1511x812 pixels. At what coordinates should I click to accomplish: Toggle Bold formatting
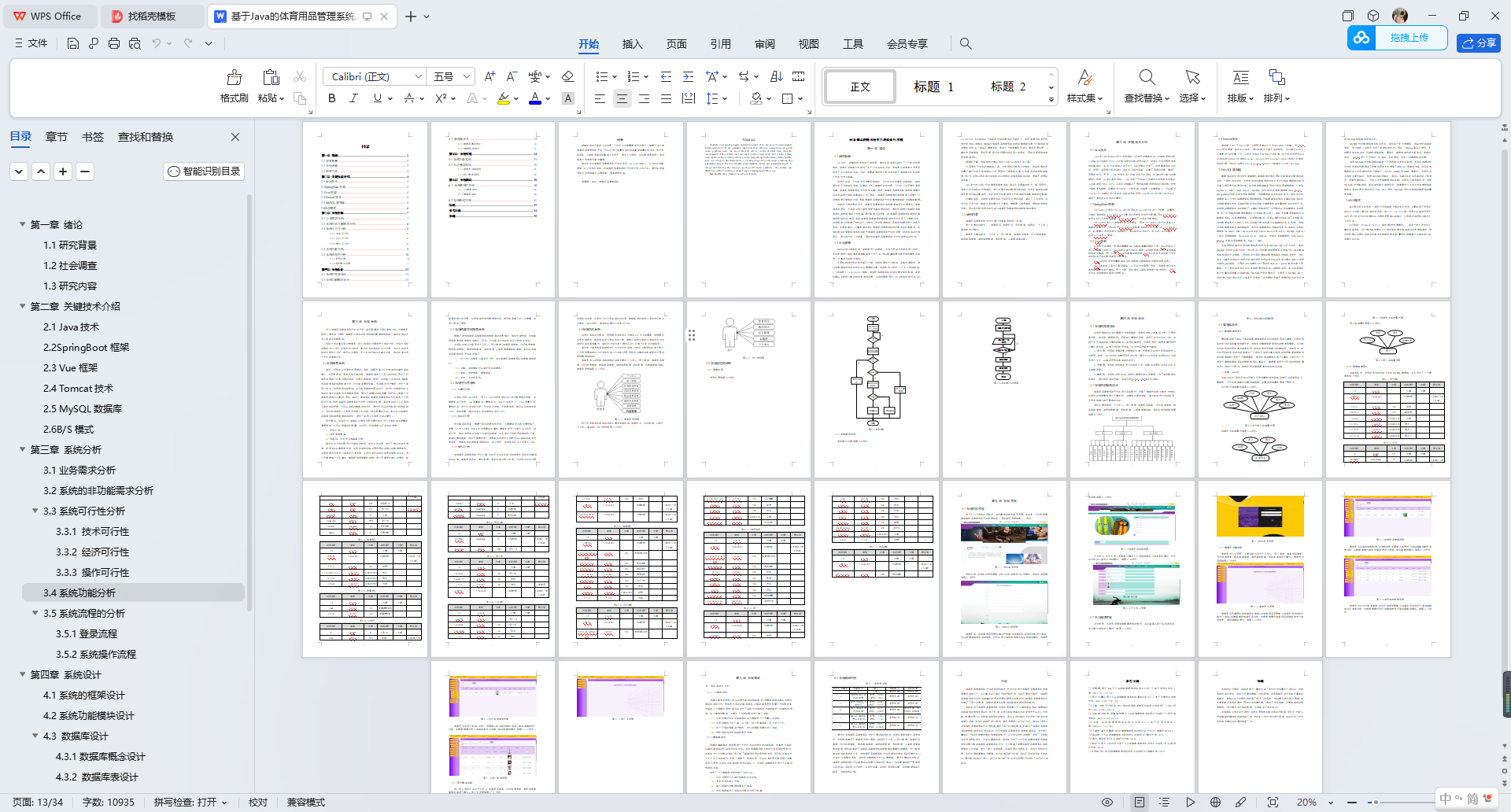click(332, 98)
